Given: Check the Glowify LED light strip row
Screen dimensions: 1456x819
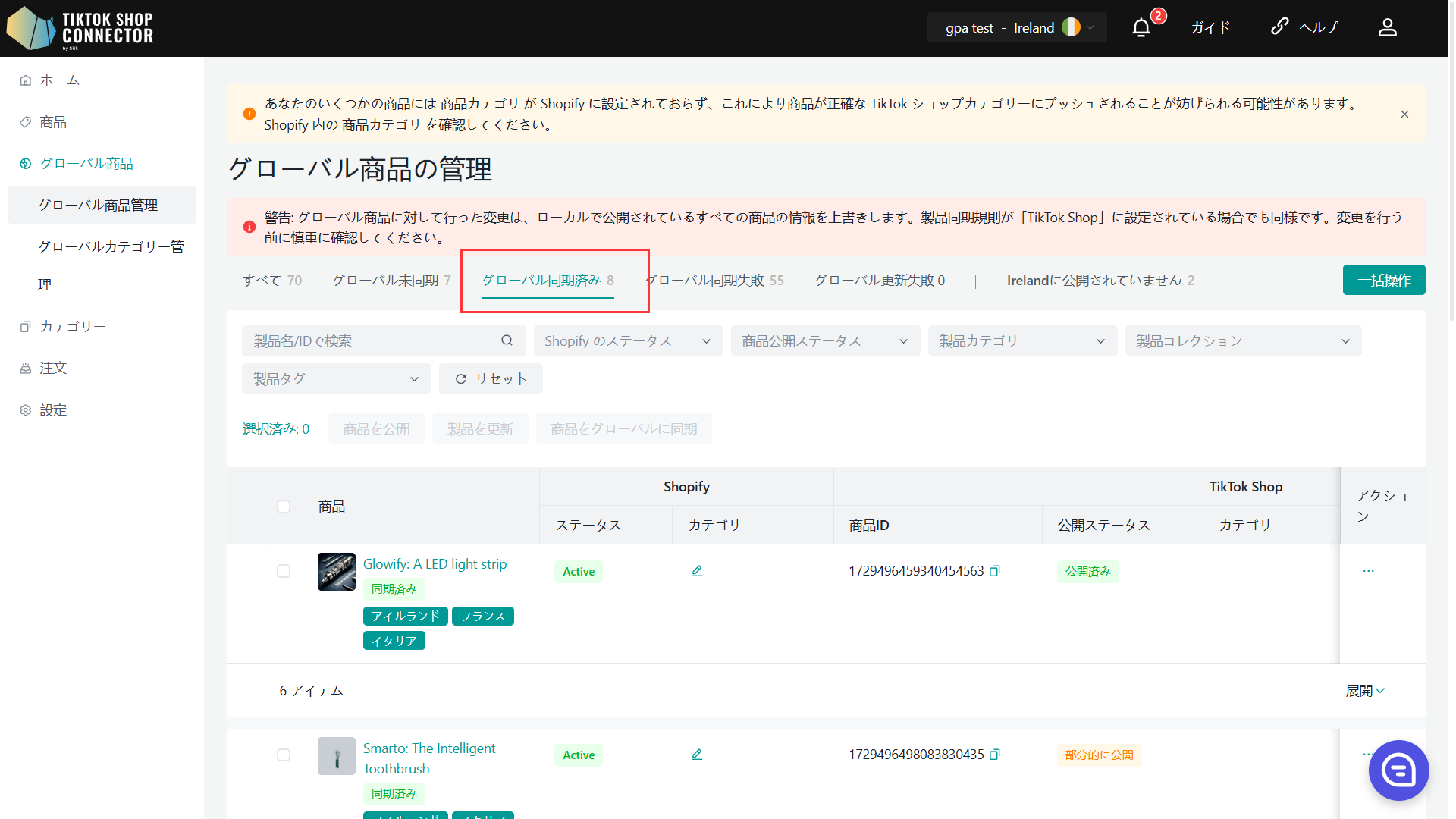Looking at the screenshot, I should (x=284, y=571).
